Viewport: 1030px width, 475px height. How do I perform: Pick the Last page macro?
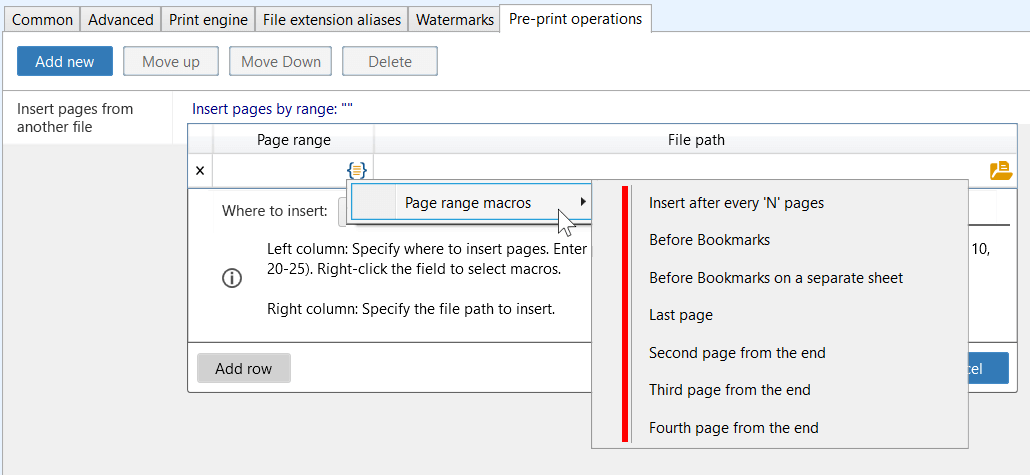(680, 315)
